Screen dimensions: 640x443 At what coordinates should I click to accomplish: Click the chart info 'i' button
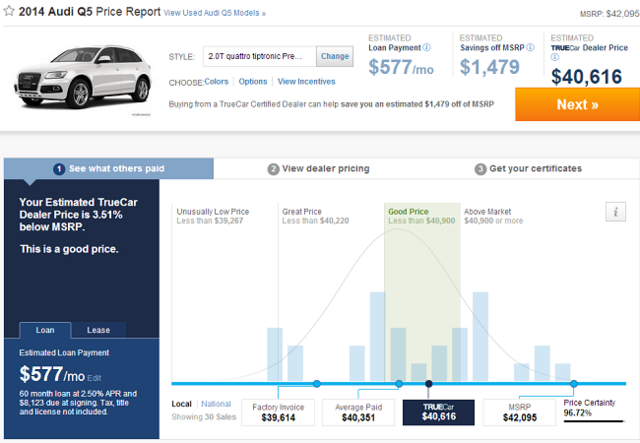(x=616, y=211)
